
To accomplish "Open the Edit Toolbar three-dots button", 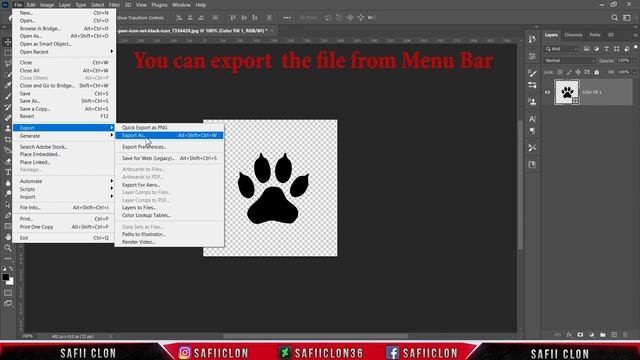I will pyautogui.click(x=8, y=258).
